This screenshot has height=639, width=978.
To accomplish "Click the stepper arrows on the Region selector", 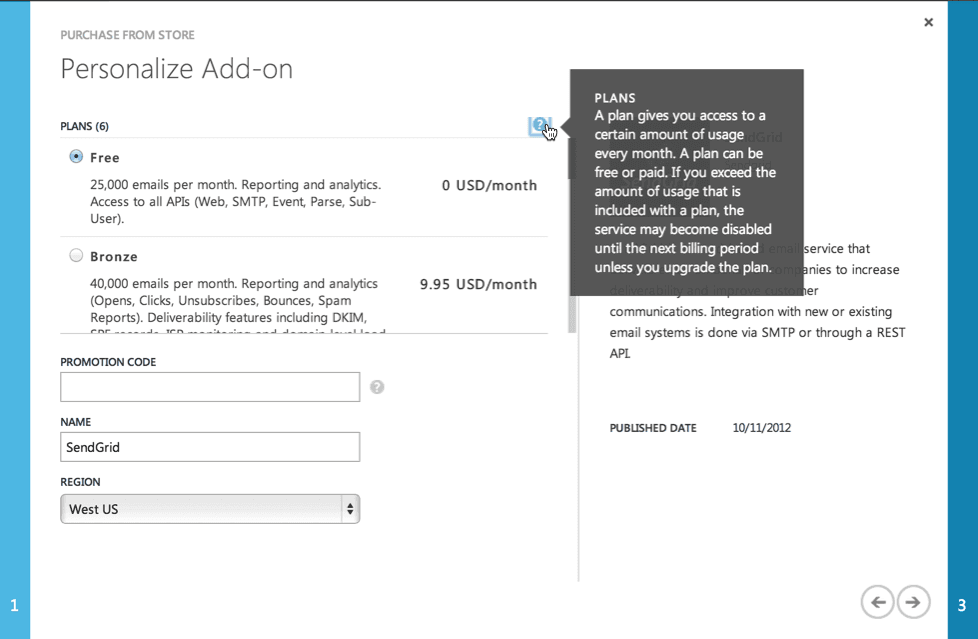I will [351, 508].
